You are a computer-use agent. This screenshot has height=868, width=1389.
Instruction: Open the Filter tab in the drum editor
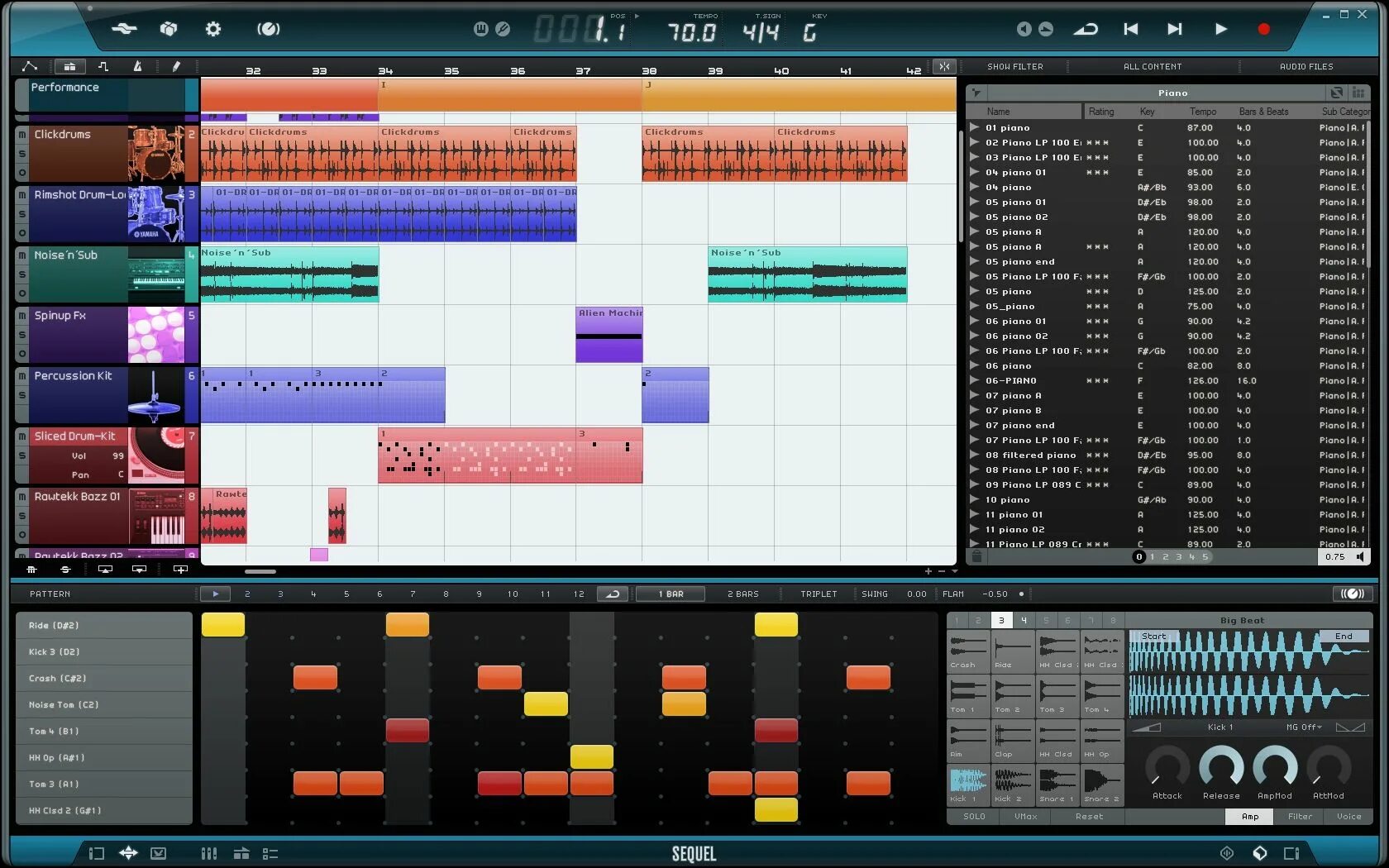coord(1300,817)
